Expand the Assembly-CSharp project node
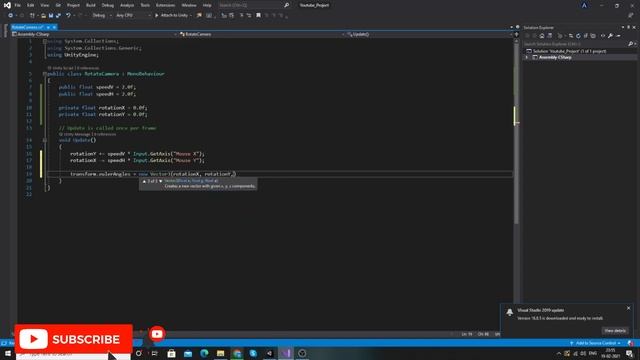This screenshot has width=640, height=360. [527, 58]
